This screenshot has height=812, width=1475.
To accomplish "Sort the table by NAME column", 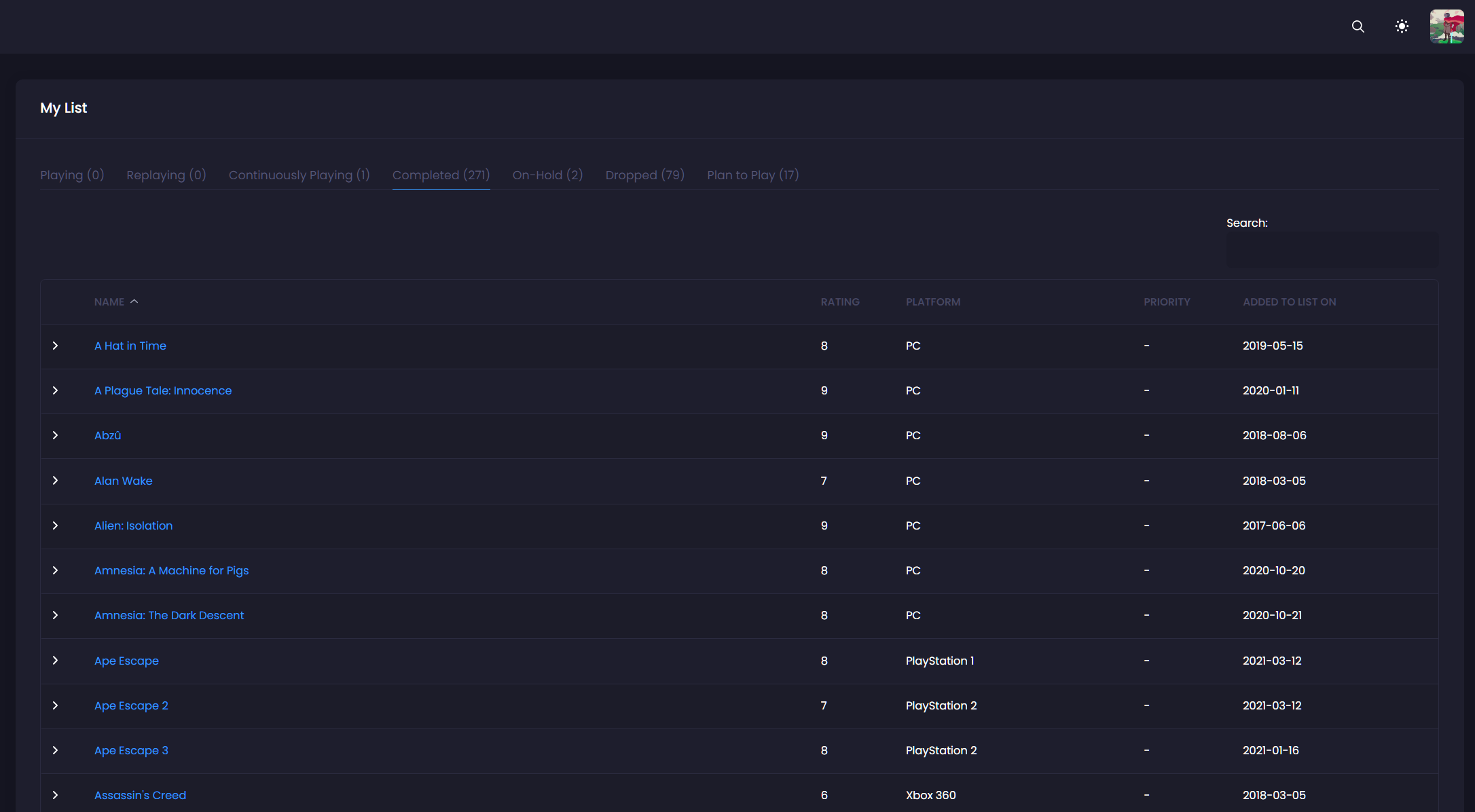I will [x=109, y=302].
